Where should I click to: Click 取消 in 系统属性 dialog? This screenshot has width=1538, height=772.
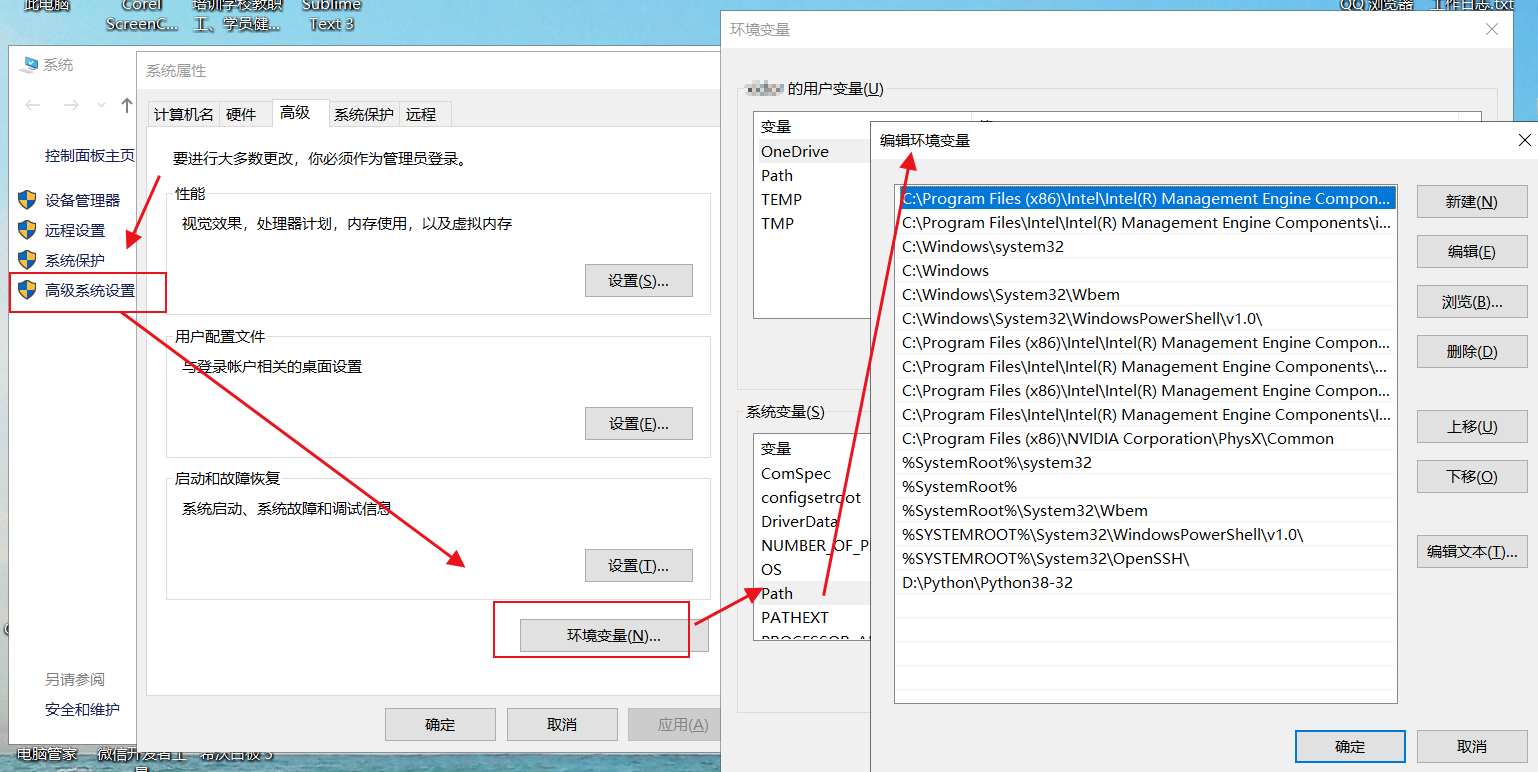pyautogui.click(x=562, y=725)
